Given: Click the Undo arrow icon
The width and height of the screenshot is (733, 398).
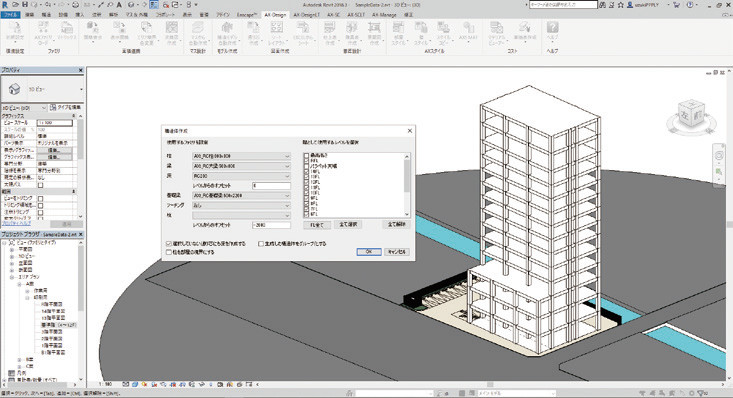Looking at the screenshot, I should 48,5.
